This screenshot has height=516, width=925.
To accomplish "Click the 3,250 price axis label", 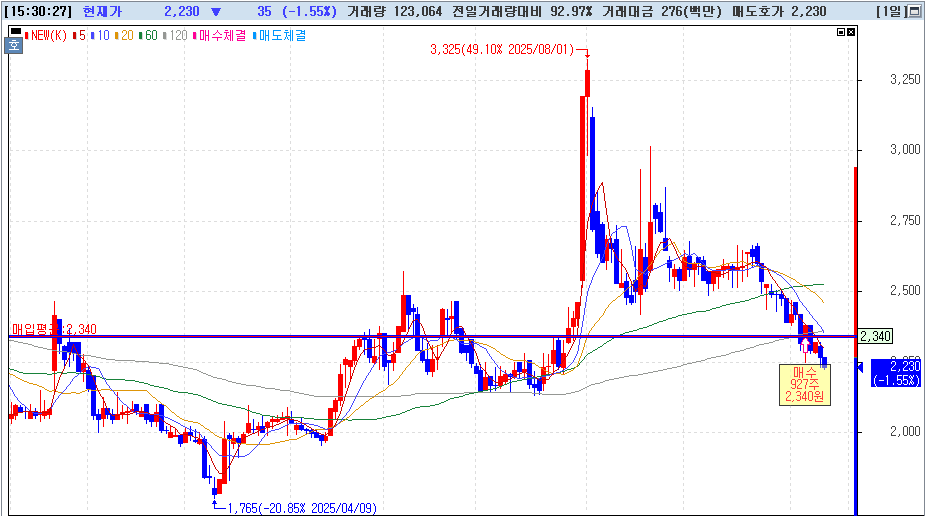I will [x=905, y=80].
